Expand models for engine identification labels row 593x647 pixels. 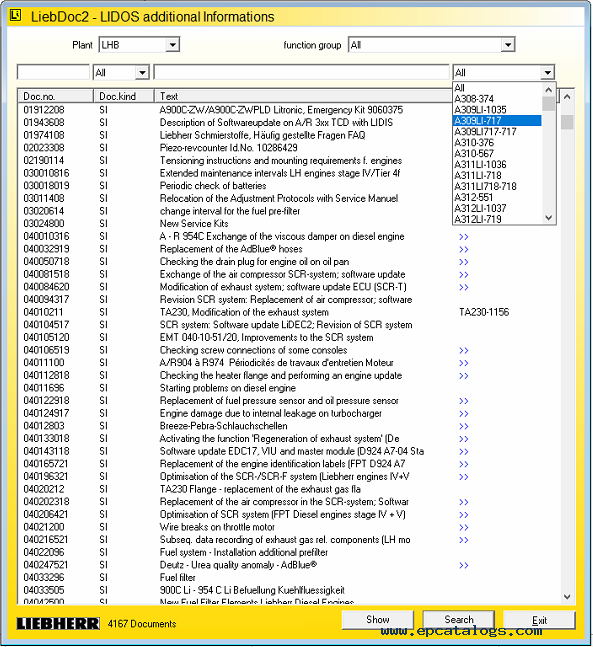point(464,464)
